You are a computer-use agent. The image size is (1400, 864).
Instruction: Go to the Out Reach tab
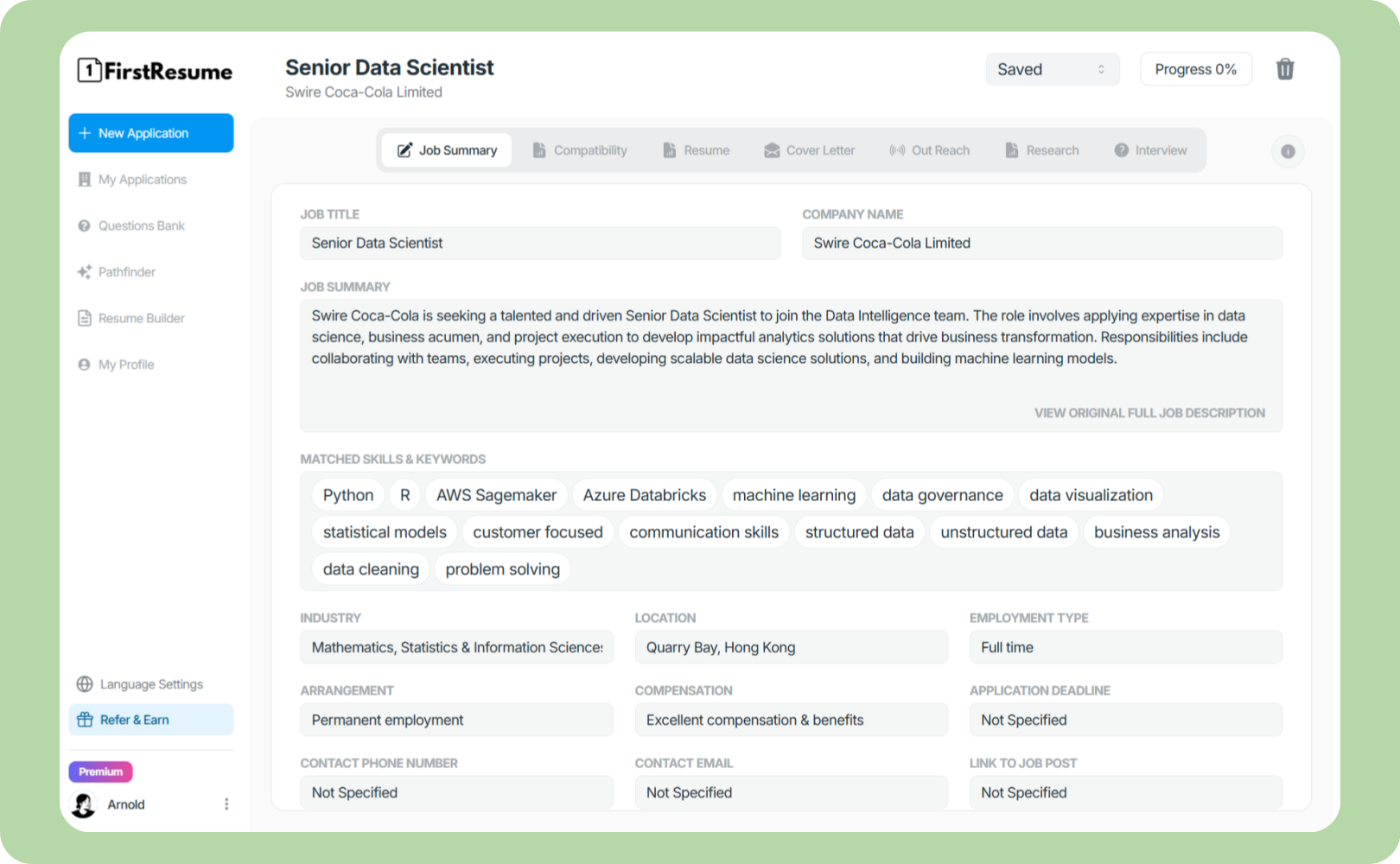point(930,150)
